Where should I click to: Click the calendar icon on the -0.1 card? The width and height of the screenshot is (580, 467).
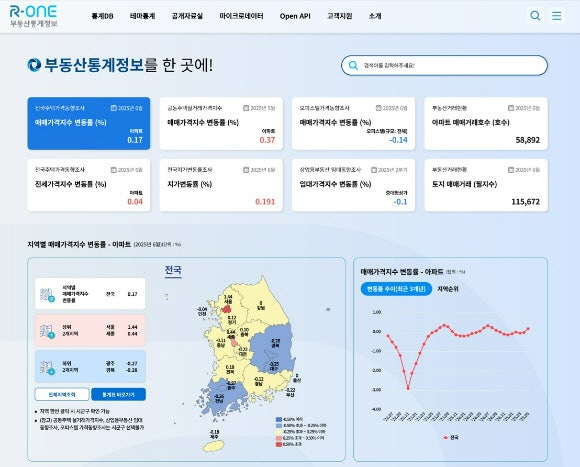(374, 170)
